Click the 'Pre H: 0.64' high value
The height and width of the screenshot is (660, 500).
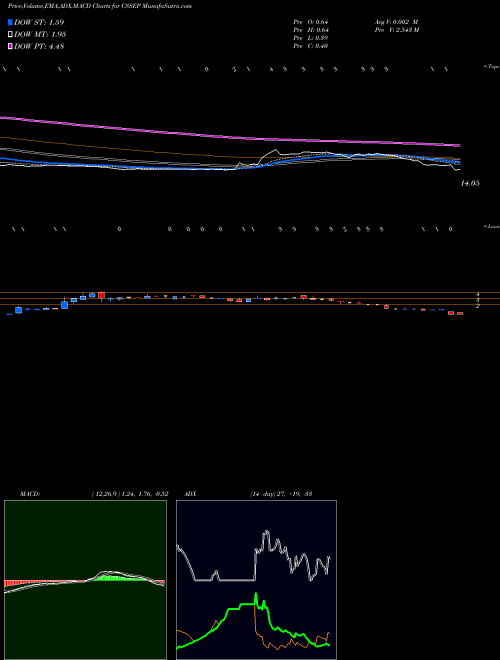coord(311,30)
